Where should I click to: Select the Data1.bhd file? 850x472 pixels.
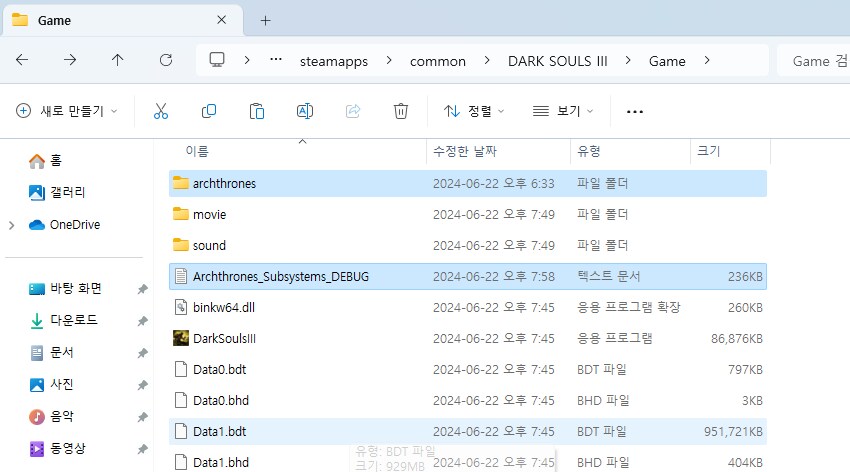pos(468,462)
